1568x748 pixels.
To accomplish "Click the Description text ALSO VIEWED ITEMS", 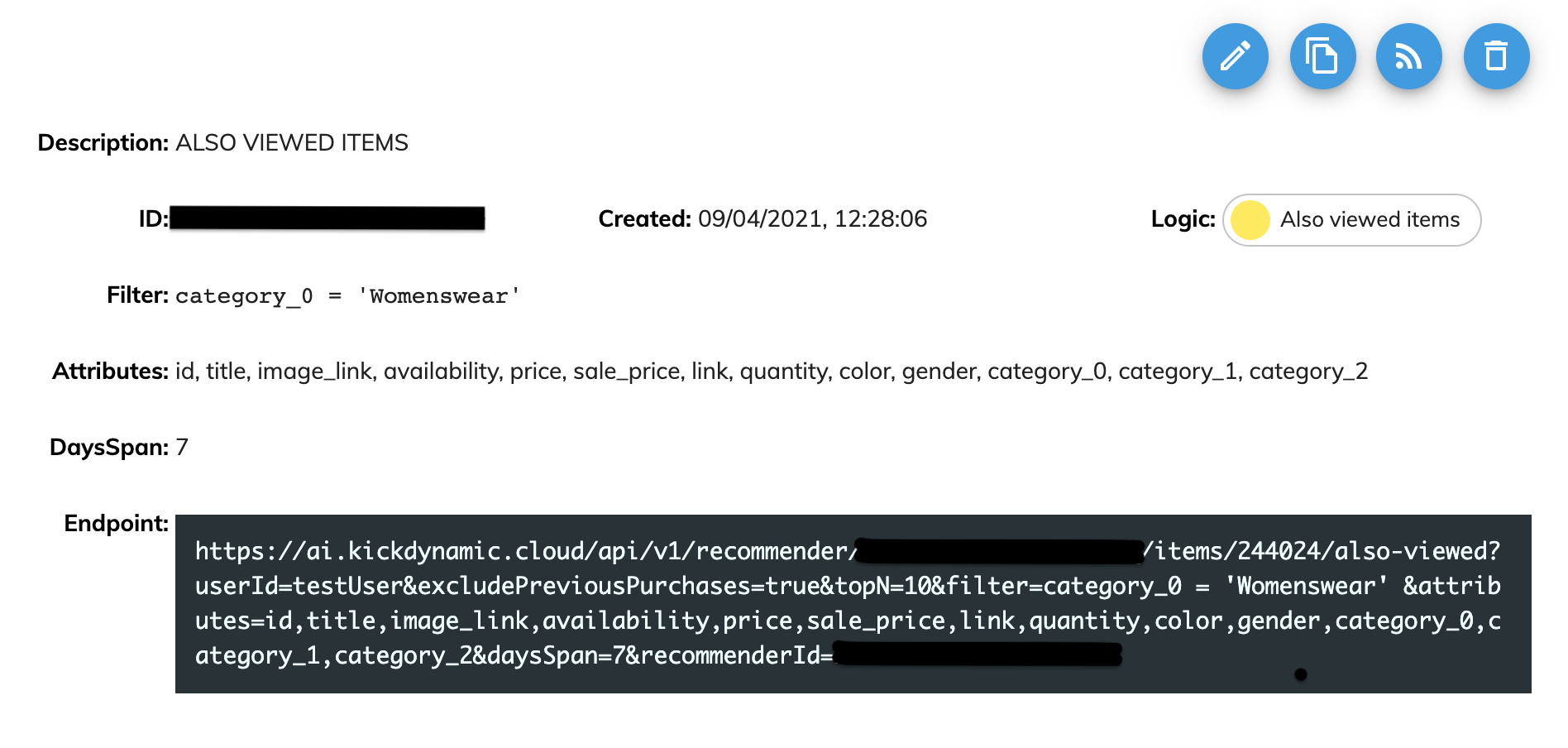I will pos(292,143).
